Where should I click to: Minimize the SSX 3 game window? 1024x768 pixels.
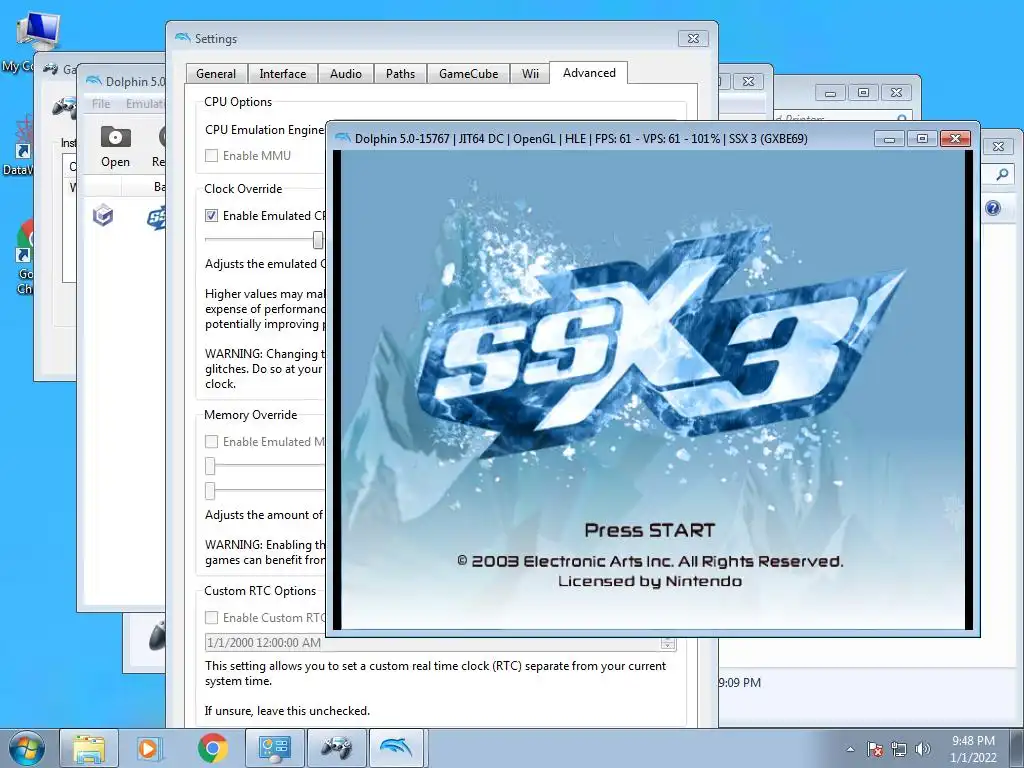tap(889, 138)
